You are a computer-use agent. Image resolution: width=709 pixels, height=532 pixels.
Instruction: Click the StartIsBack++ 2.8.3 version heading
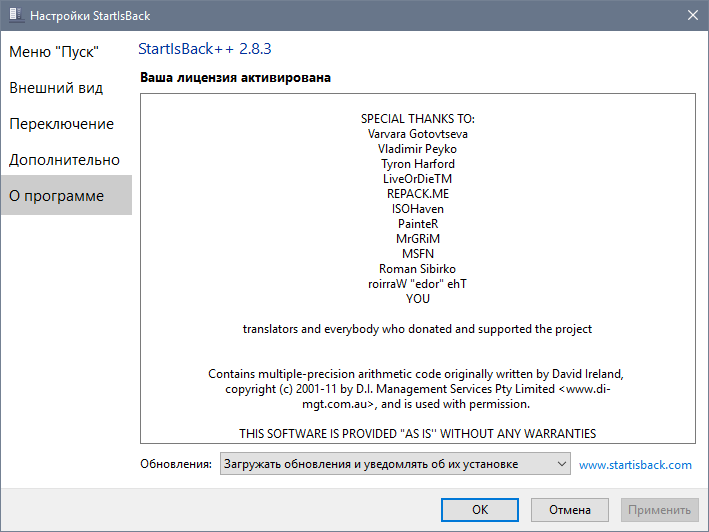click(x=205, y=48)
